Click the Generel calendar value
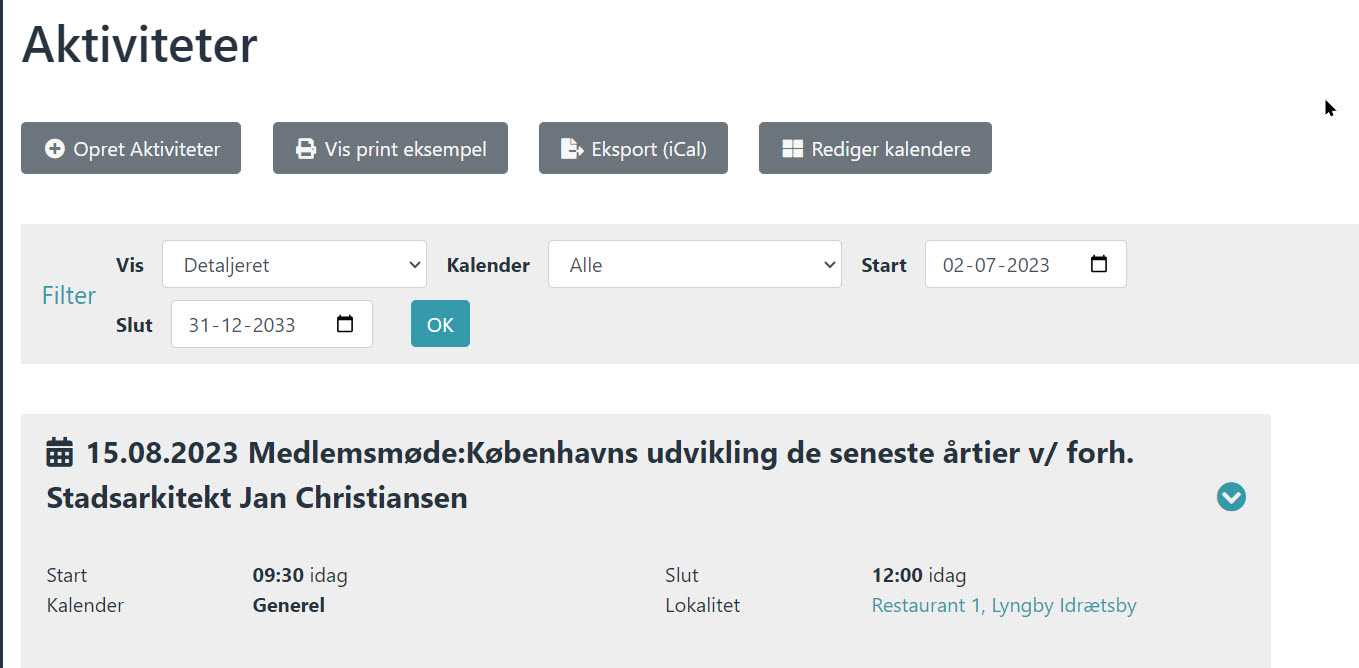 point(288,605)
